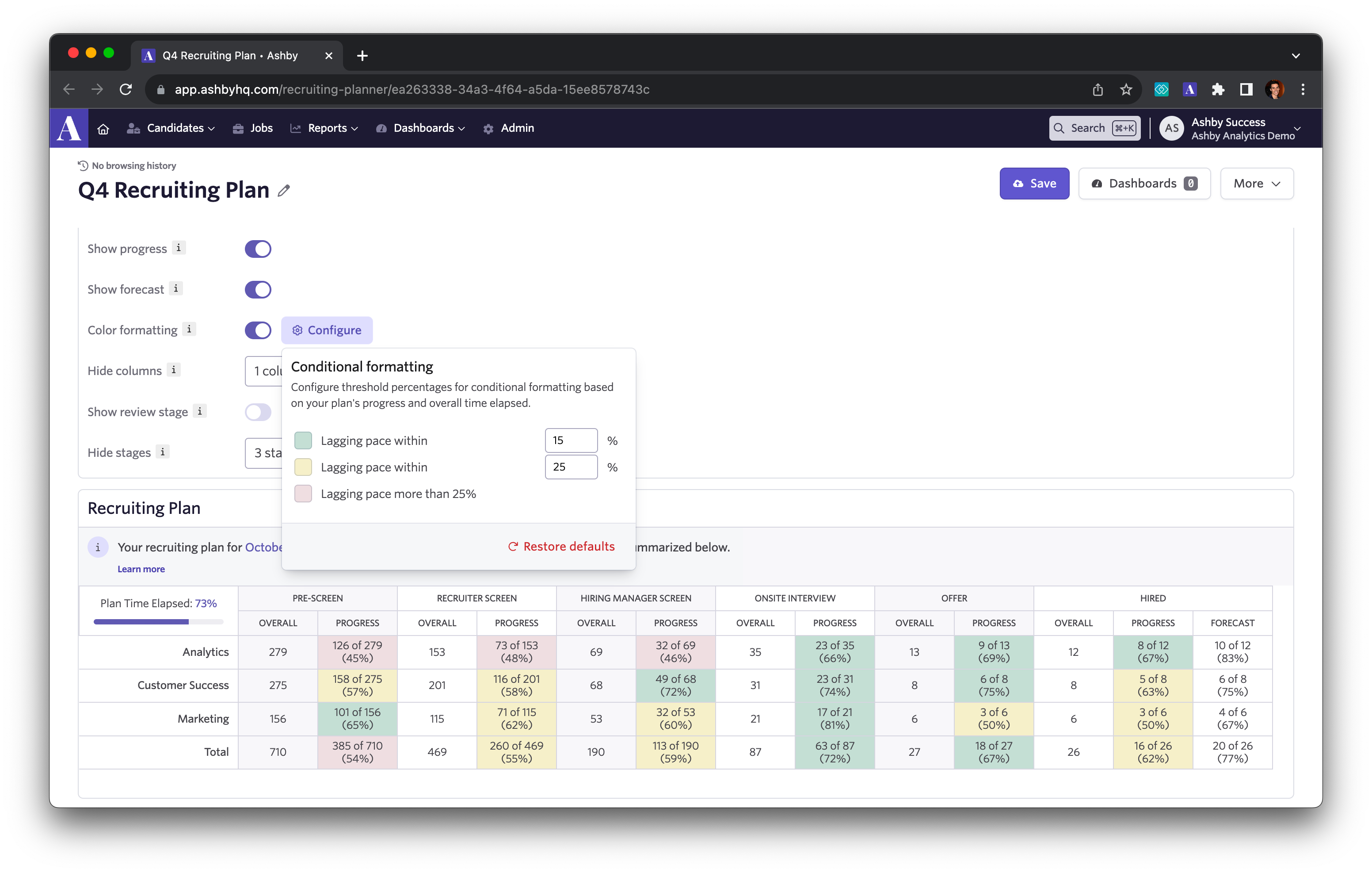Turn off Color formatting toggle
Image resolution: width=1372 pixels, height=873 pixels.
258,330
